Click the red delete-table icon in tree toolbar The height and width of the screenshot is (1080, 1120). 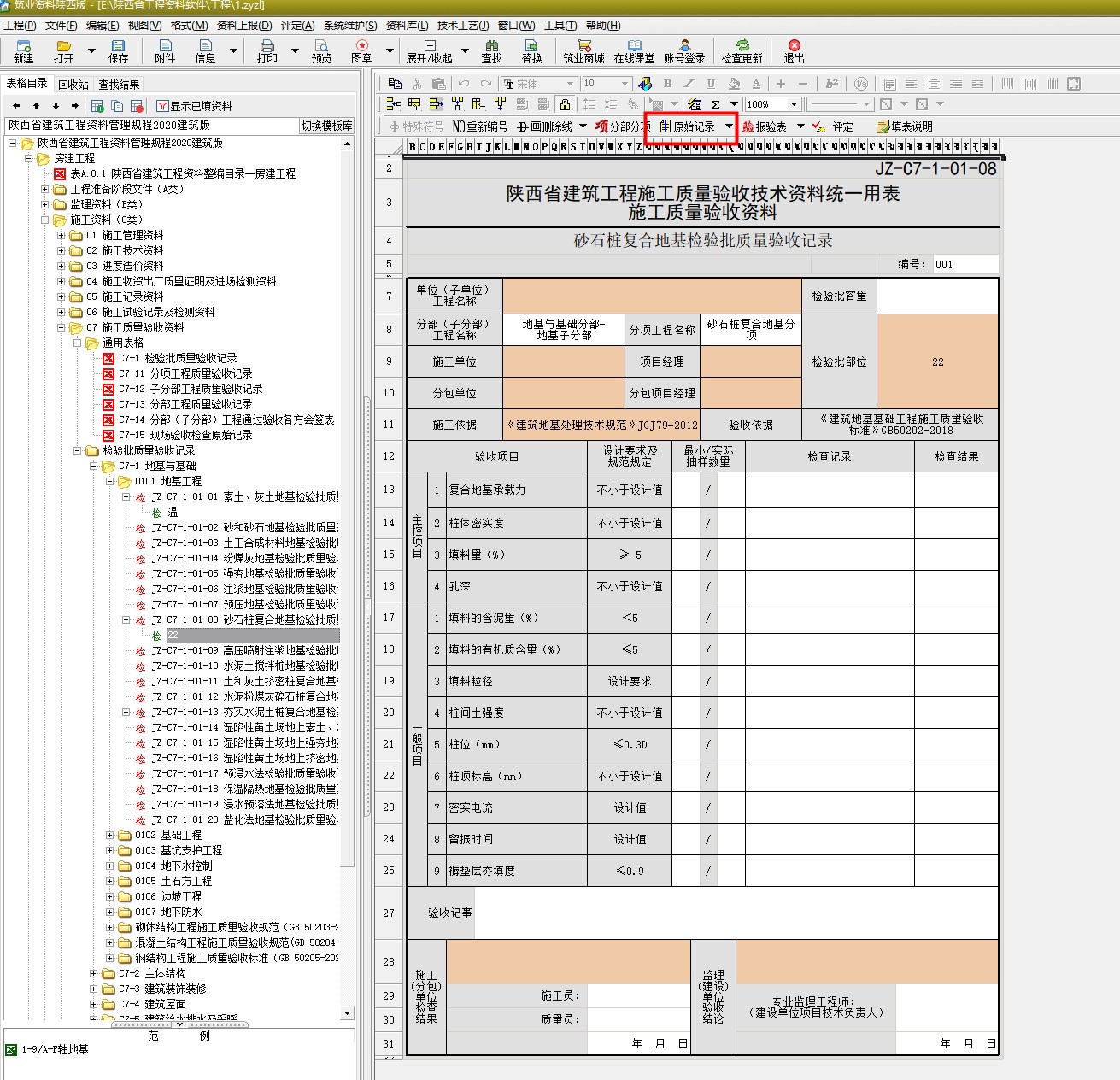pos(137,106)
